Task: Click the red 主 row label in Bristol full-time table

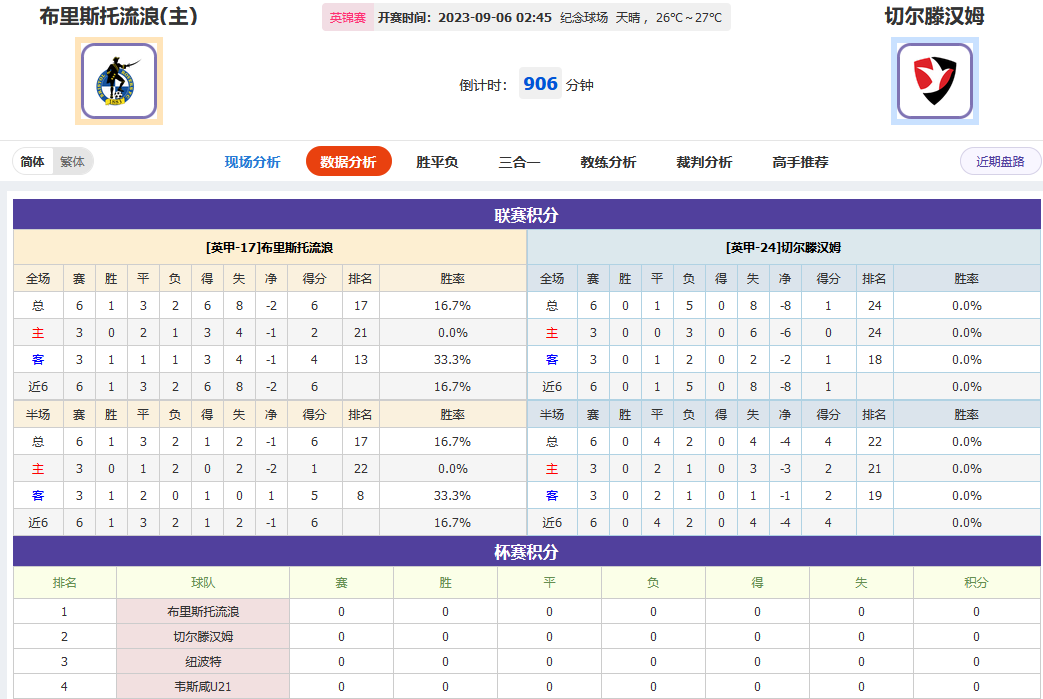Action: tap(38, 333)
